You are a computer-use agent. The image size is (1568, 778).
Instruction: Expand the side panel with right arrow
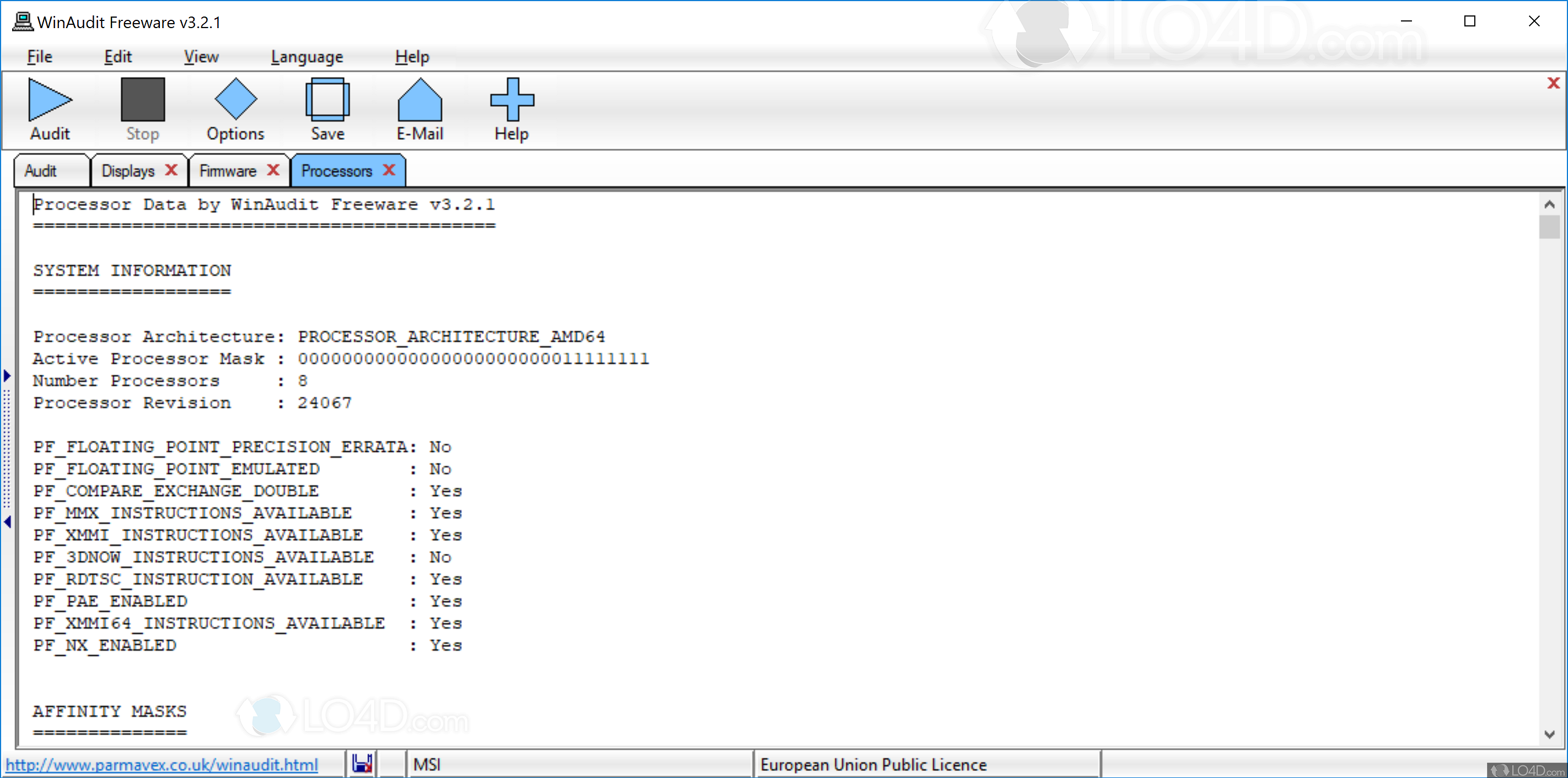(x=7, y=376)
